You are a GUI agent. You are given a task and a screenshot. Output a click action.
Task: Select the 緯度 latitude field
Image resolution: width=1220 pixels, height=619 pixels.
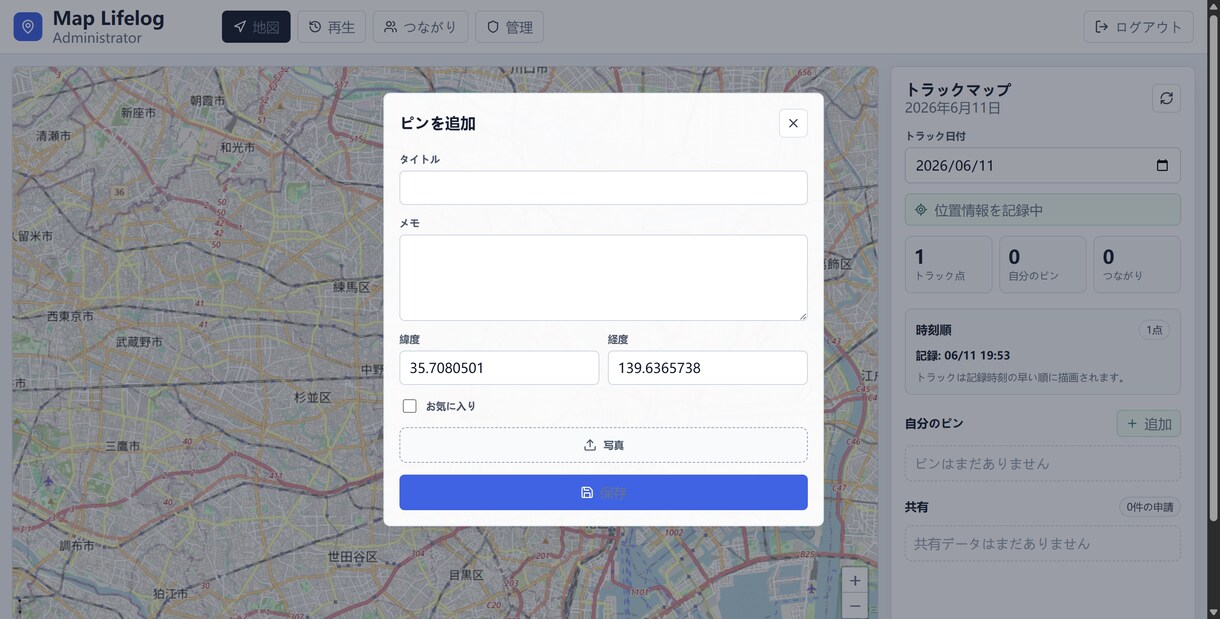point(499,368)
